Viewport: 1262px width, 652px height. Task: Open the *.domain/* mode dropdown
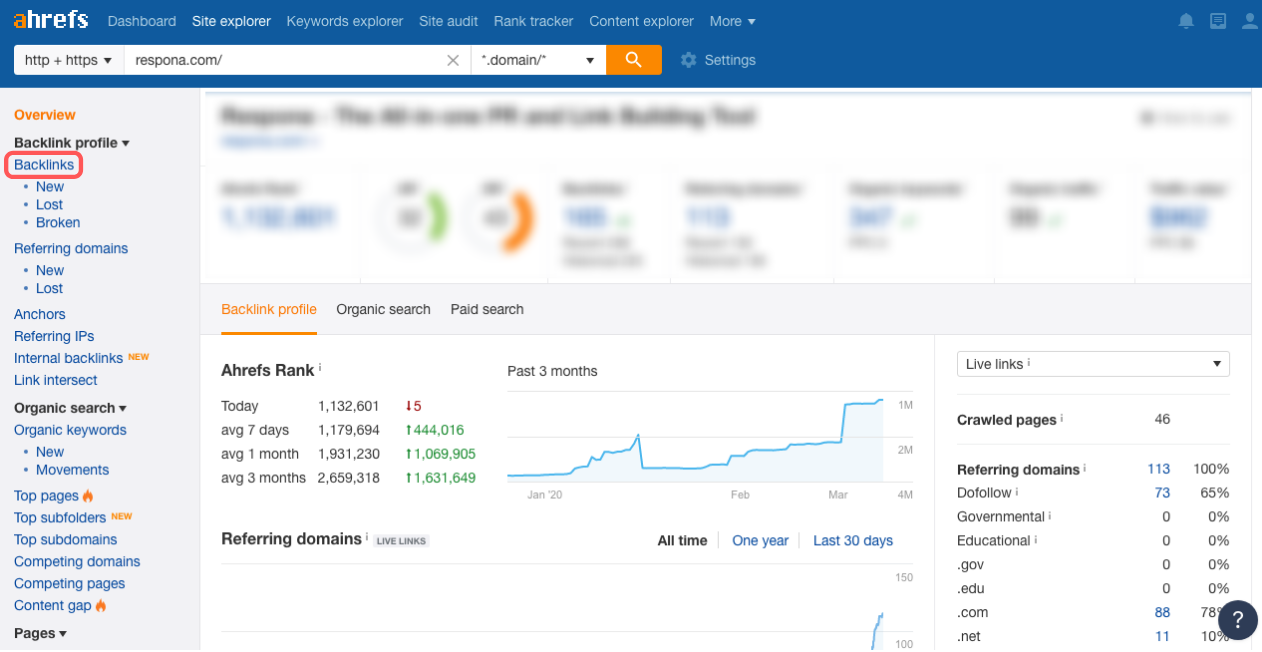pos(538,60)
